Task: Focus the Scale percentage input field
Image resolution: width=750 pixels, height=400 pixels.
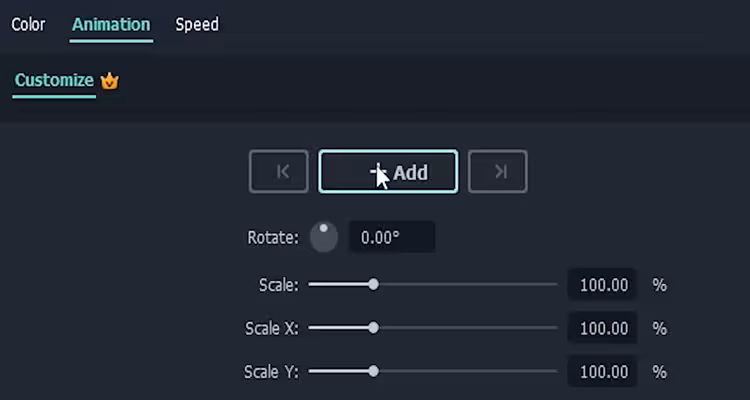Action: (603, 285)
